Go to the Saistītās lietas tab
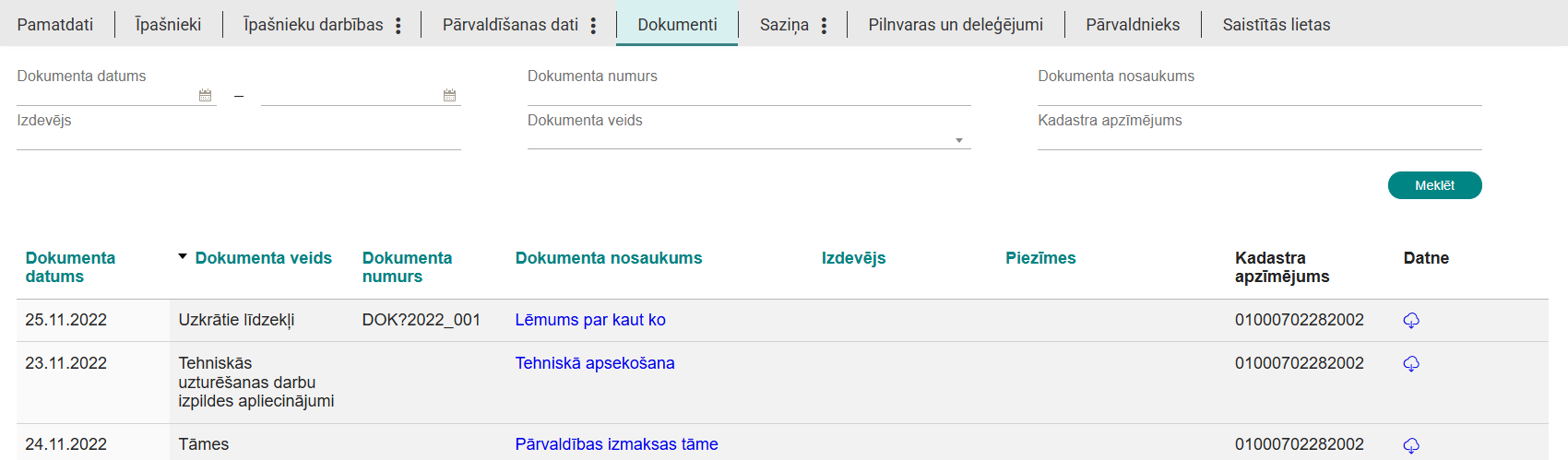 1276,25
